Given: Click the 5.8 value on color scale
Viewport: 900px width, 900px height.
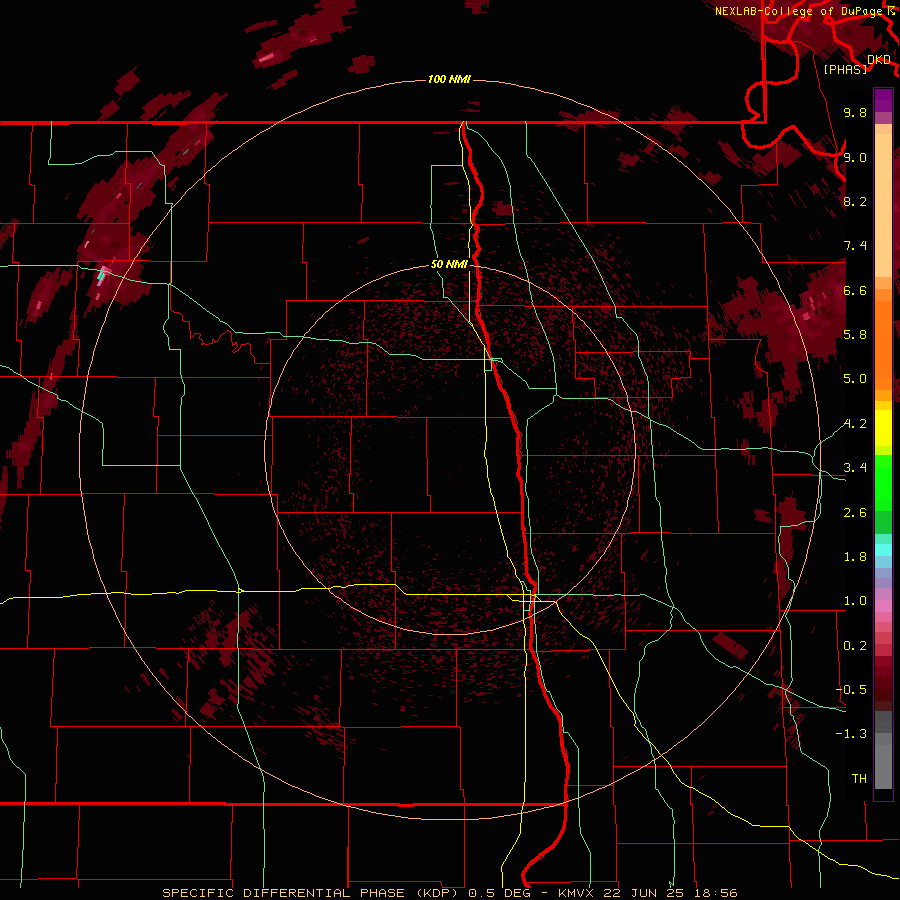Looking at the screenshot, I should (855, 335).
